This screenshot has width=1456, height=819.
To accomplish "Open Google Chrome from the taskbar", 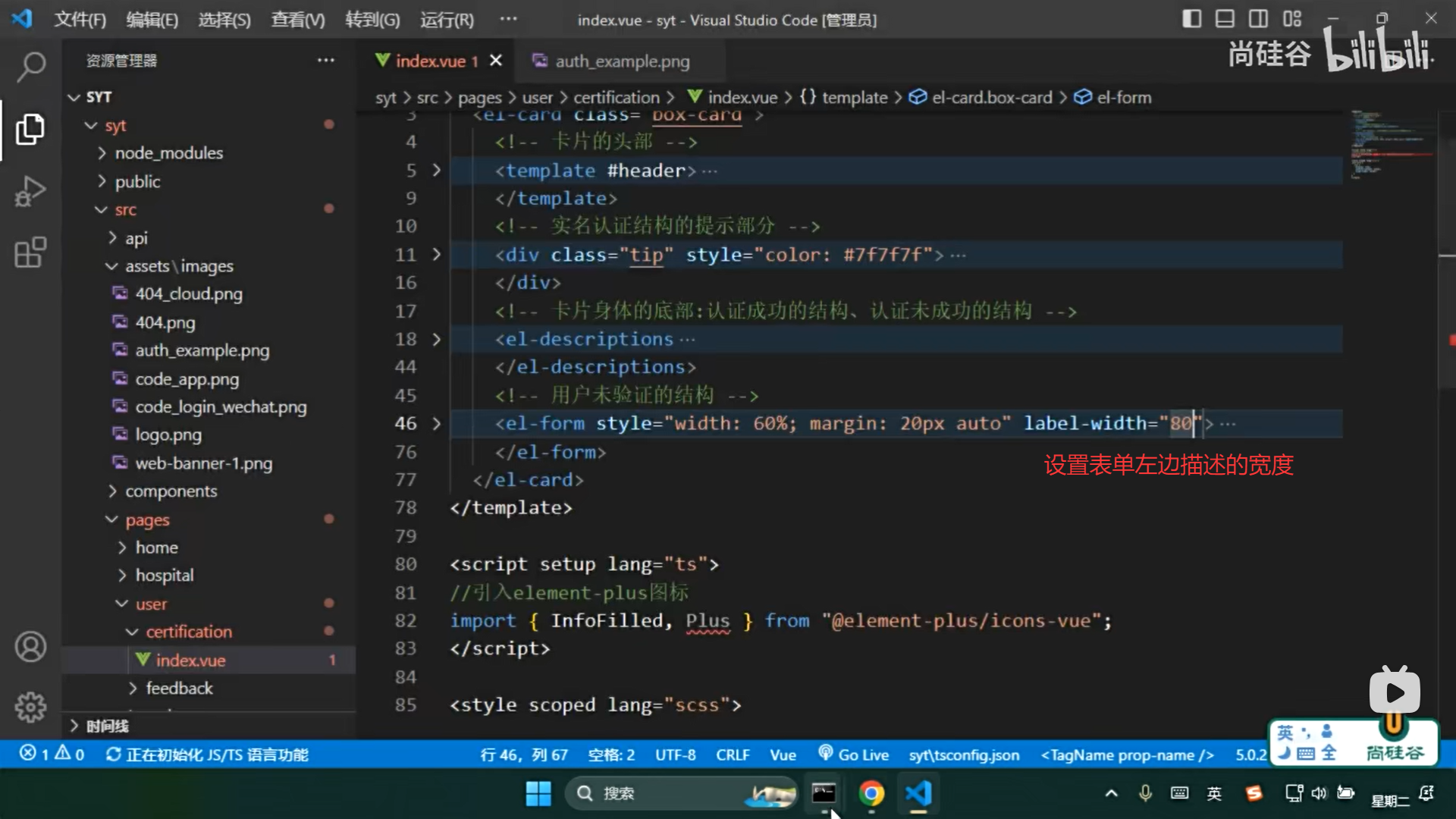I will pyautogui.click(x=871, y=793).
